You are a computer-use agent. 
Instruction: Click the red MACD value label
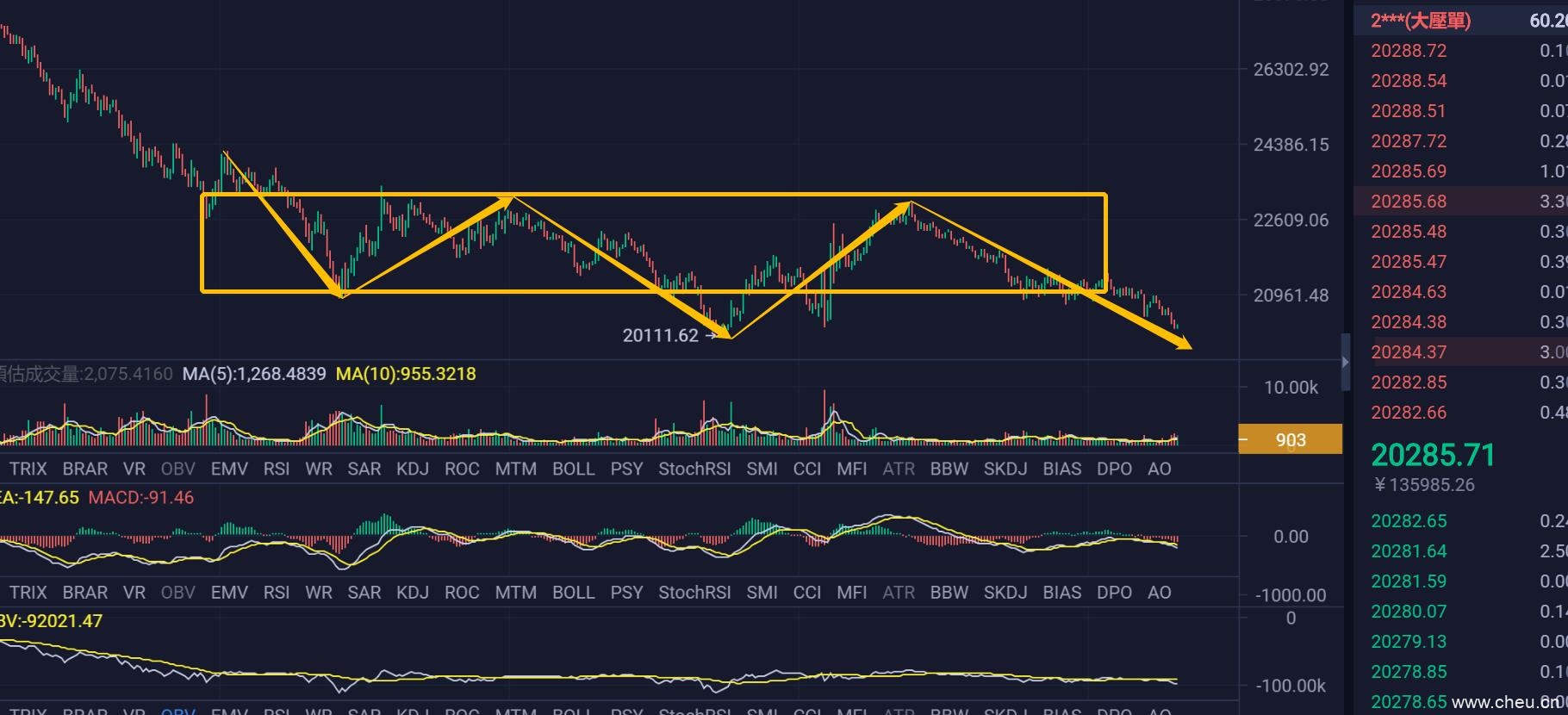click(x=141, y=498)
